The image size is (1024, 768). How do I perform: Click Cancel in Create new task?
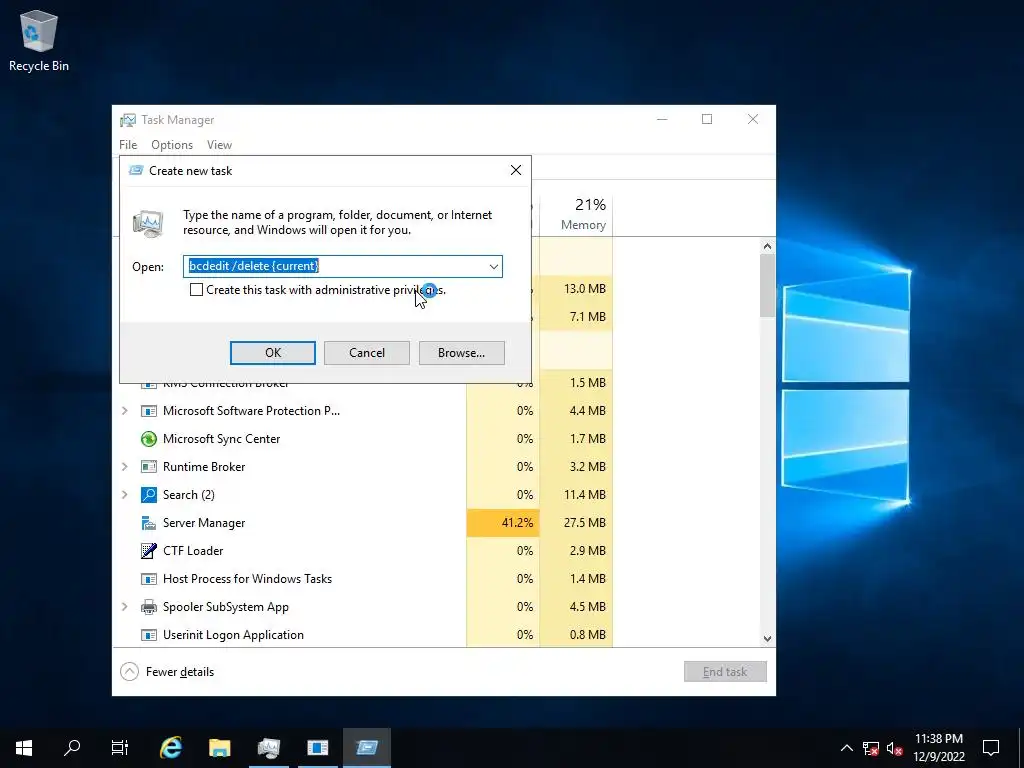click(x=367, y=353)
